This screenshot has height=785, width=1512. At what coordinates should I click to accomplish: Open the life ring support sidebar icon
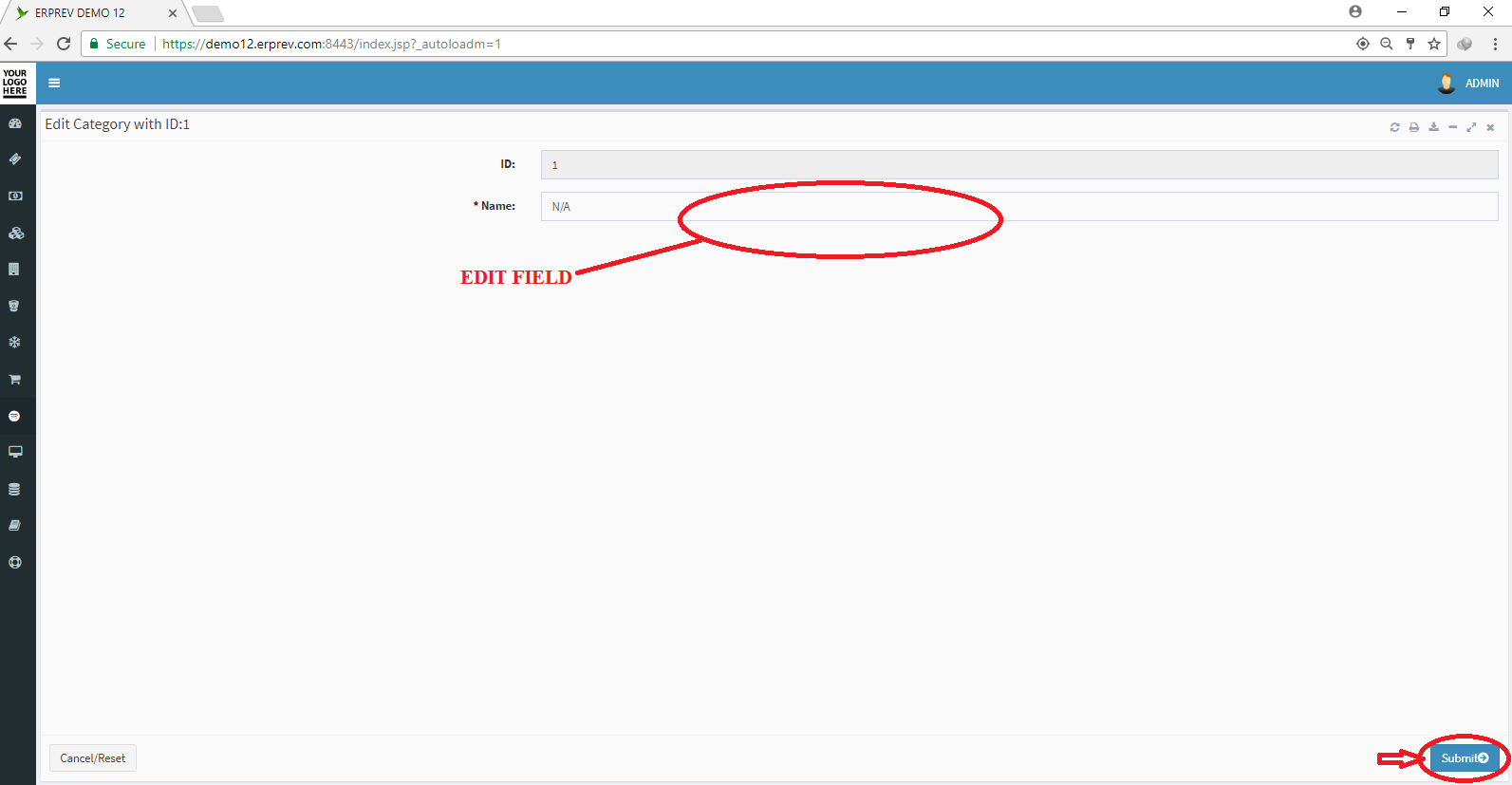click(x=15, y=562)
